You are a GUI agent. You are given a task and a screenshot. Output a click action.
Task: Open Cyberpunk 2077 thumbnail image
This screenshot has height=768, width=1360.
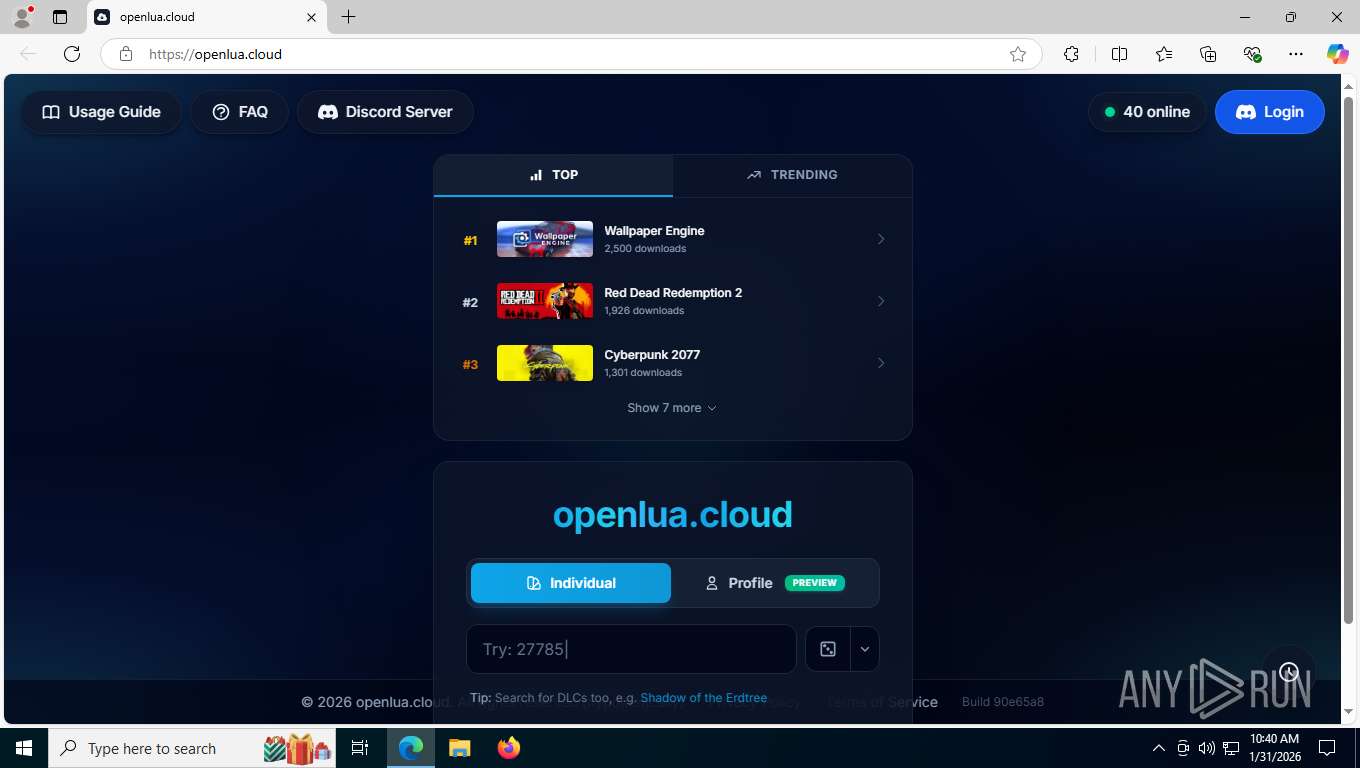(x=545, y=363)
